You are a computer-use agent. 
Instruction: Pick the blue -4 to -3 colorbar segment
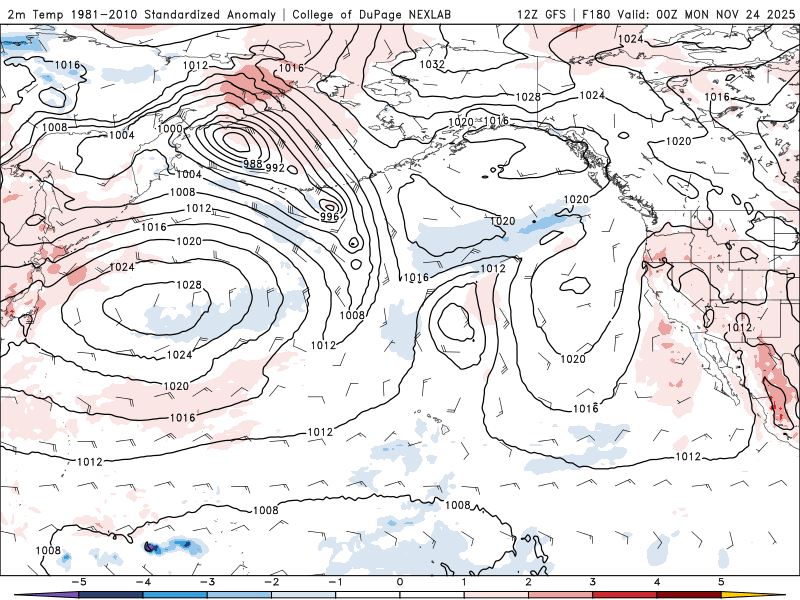click(x=175, y=595)
